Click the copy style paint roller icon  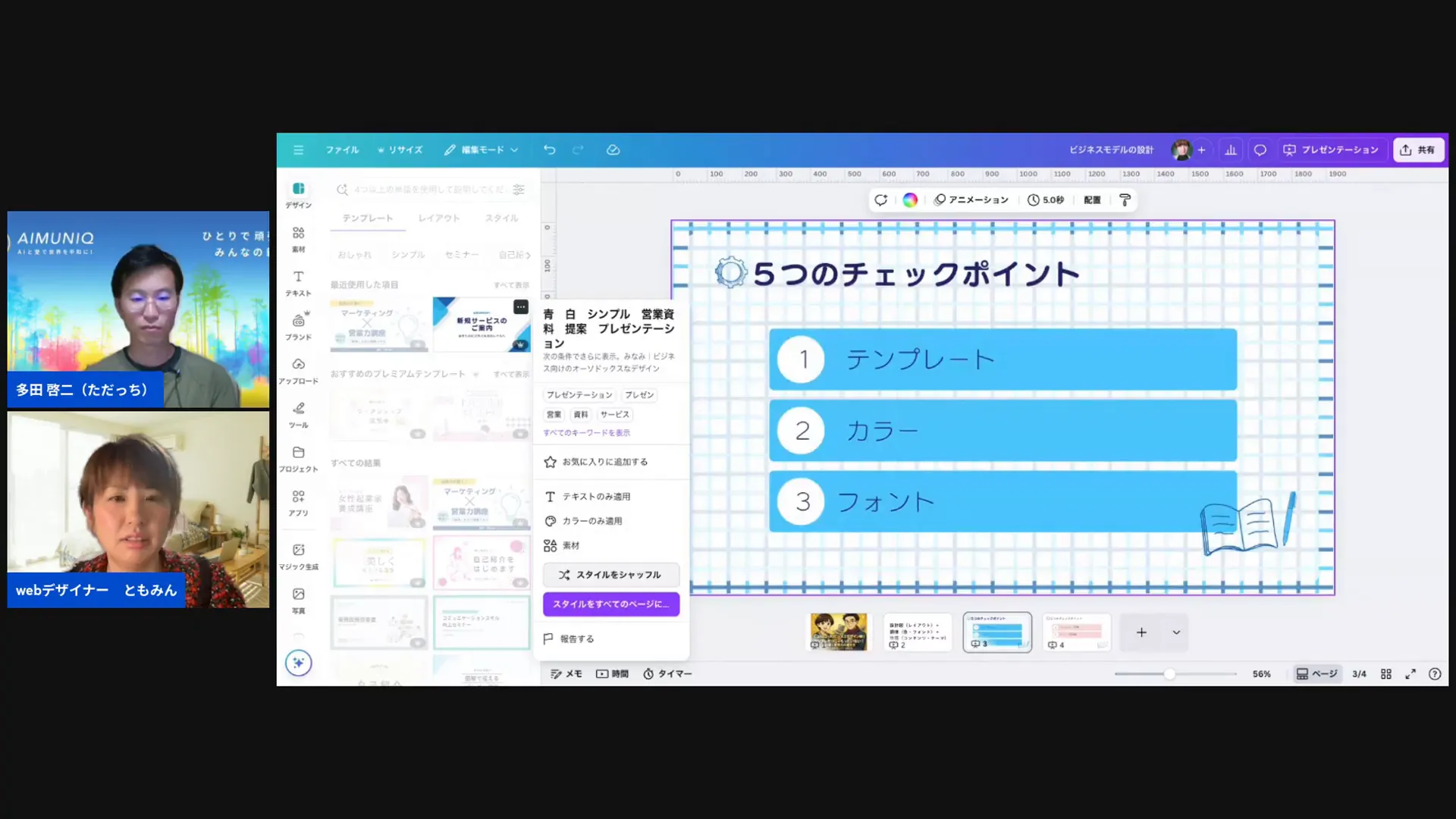coord(1125,200)
